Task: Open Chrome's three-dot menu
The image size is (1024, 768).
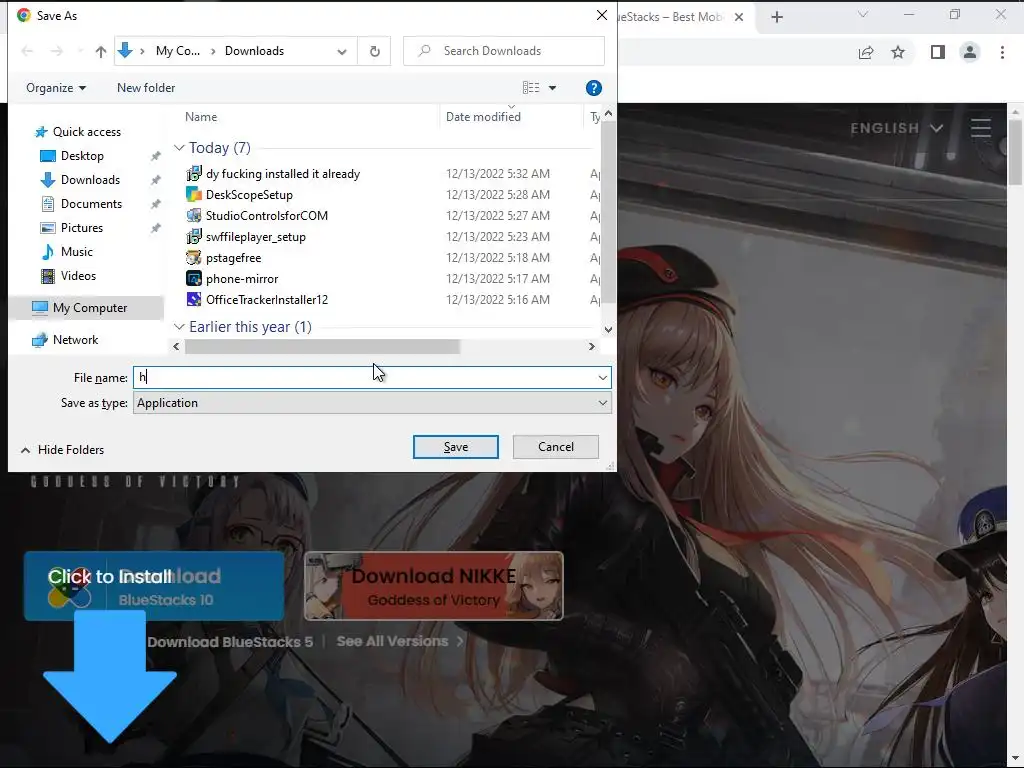Action: pyautogui.click(x=1002, y=52)
